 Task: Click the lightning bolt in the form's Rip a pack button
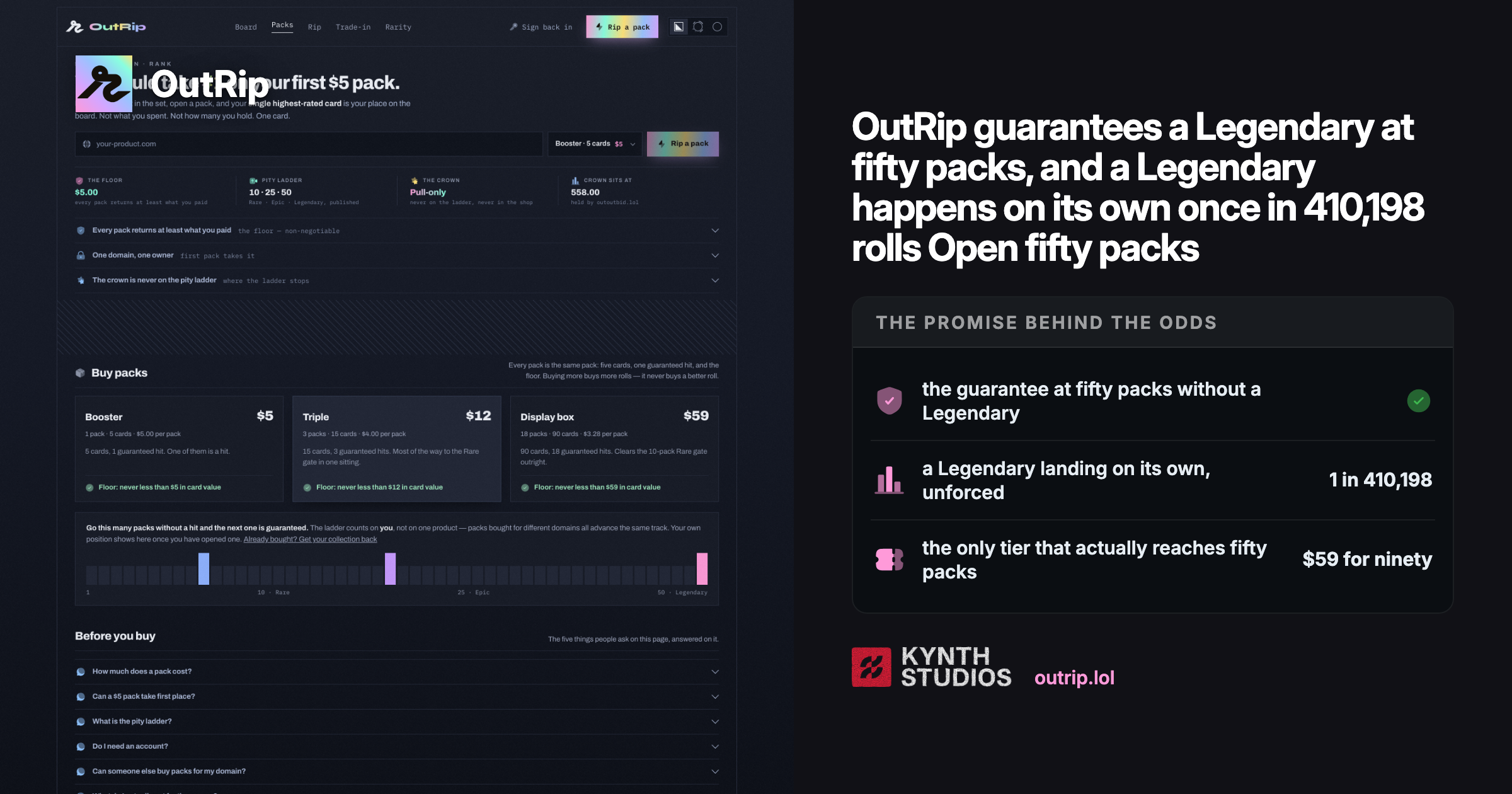click(x=661, y=144)
